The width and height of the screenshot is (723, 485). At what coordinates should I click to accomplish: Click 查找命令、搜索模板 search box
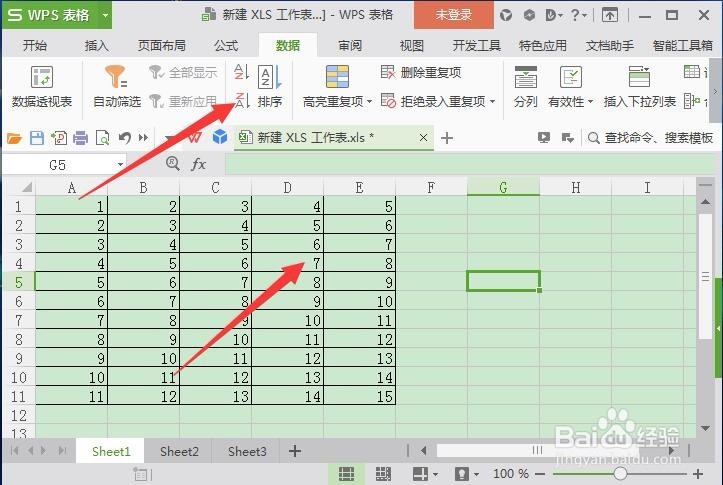tap(651, 138)
